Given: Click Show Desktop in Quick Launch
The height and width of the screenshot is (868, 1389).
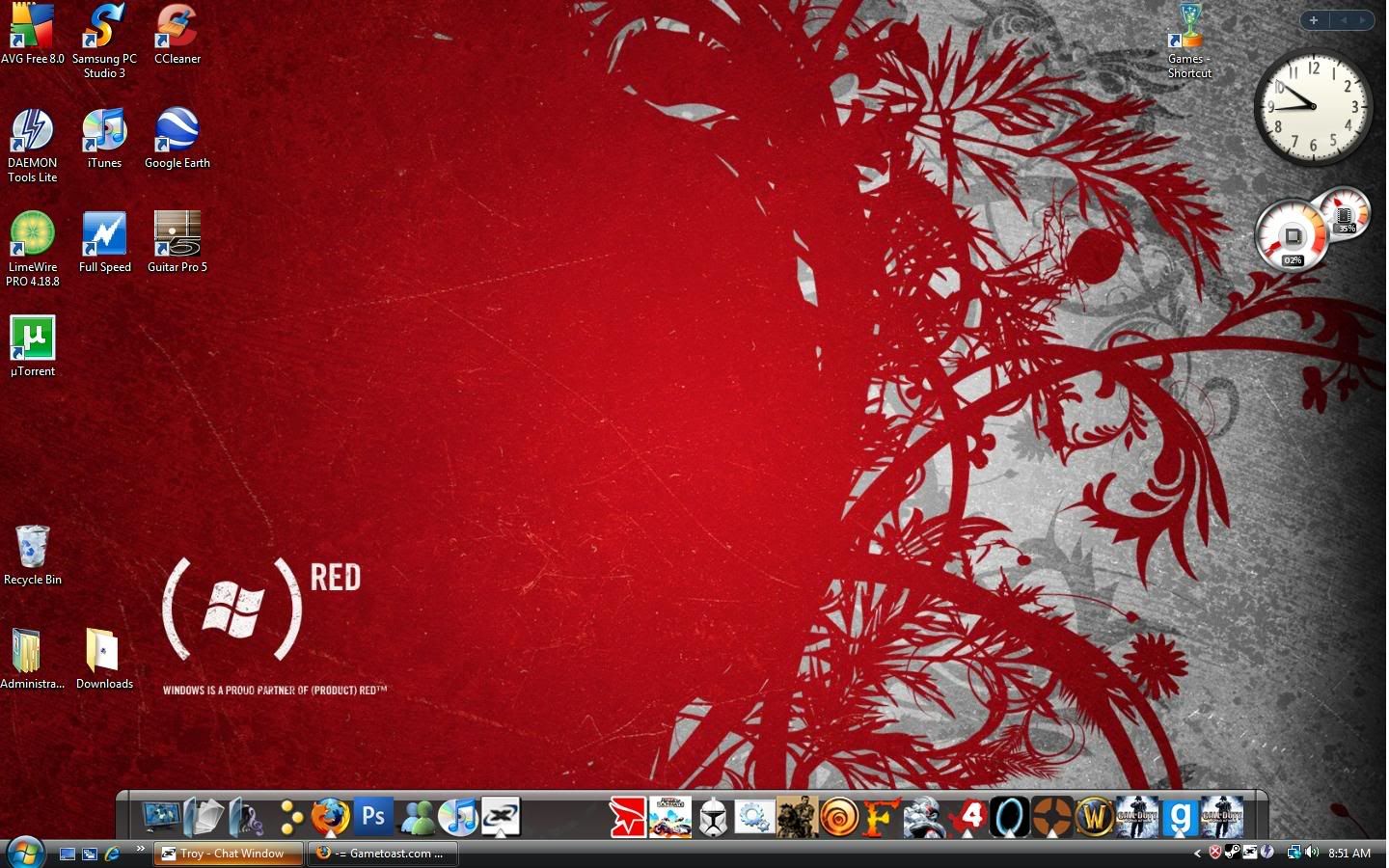Looking at the screenshot, I should 68,854.
